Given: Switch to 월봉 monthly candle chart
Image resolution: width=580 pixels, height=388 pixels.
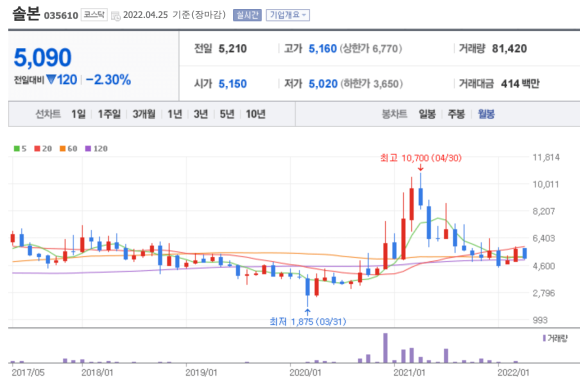Looking at the screenshot, I should coord(486,114).
